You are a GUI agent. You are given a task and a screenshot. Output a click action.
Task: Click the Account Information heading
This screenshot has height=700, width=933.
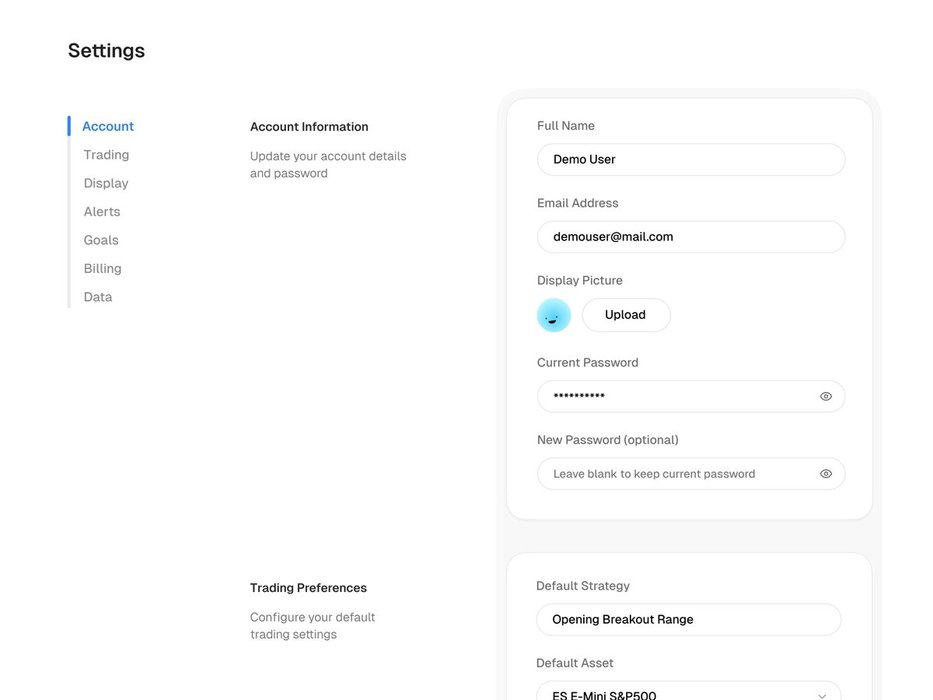(x=309, y=127)
